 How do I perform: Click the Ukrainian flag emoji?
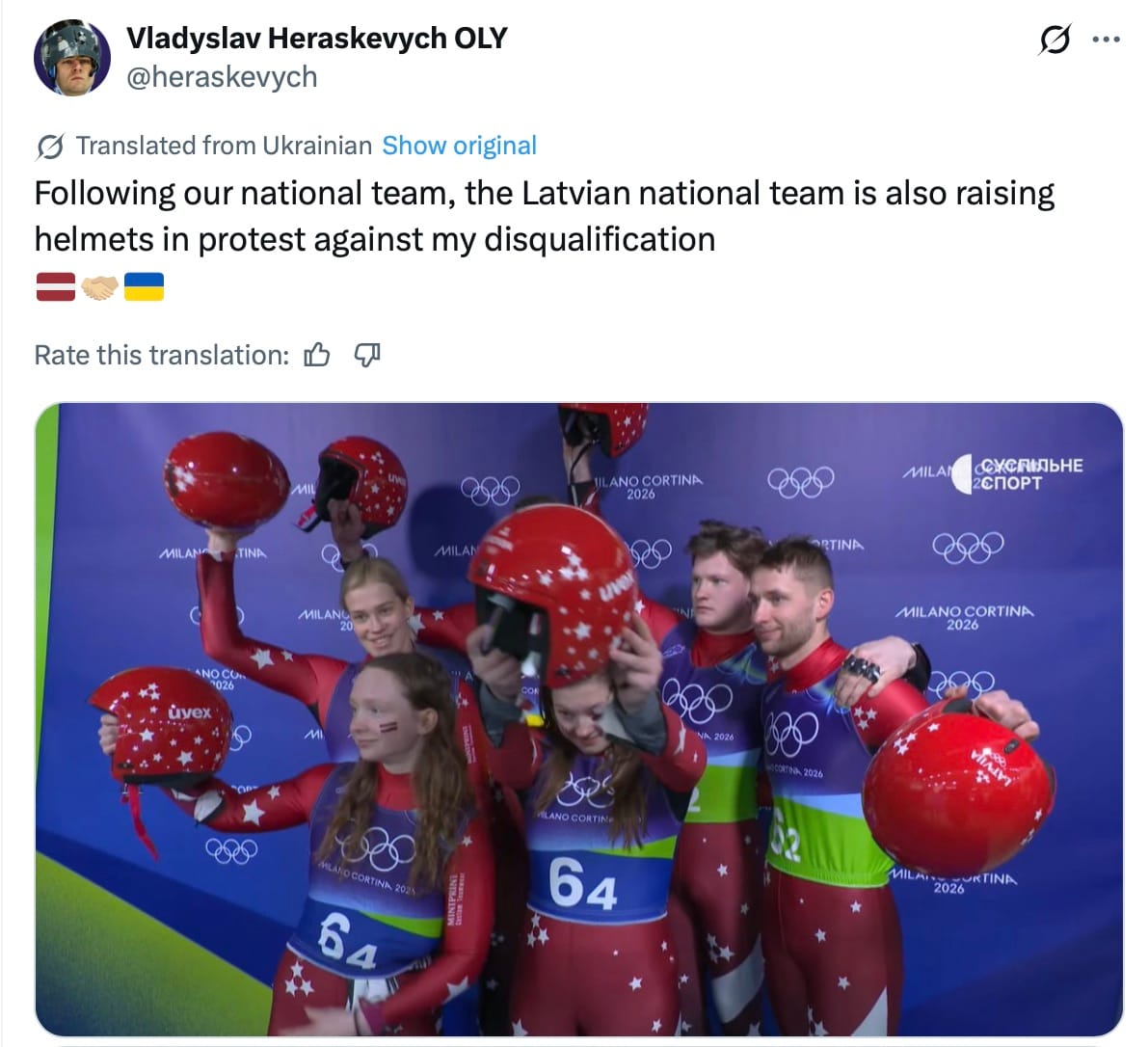(x=144, y=286)
